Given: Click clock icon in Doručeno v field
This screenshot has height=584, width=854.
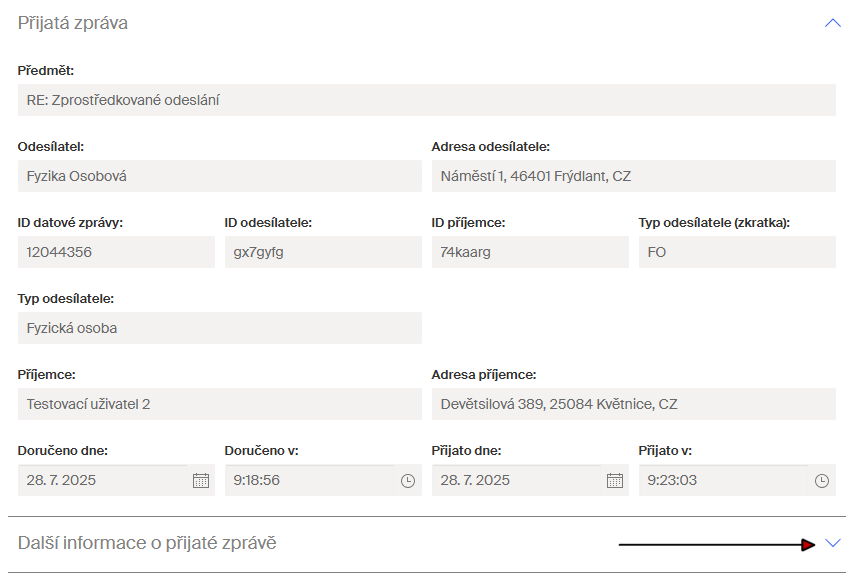Looking at the screenshot, I should click(x=408, y=481).
